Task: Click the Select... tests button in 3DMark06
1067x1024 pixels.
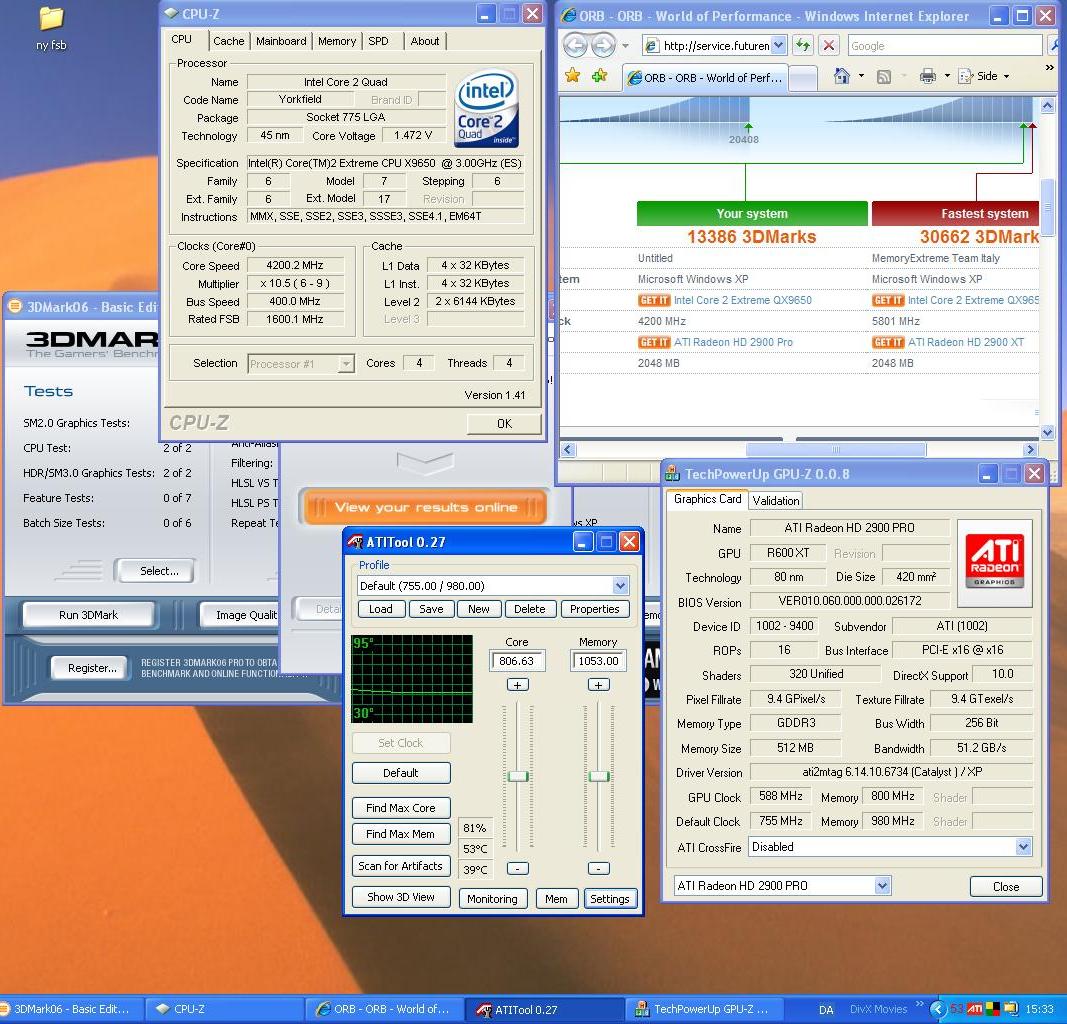Action: [154, 571]
